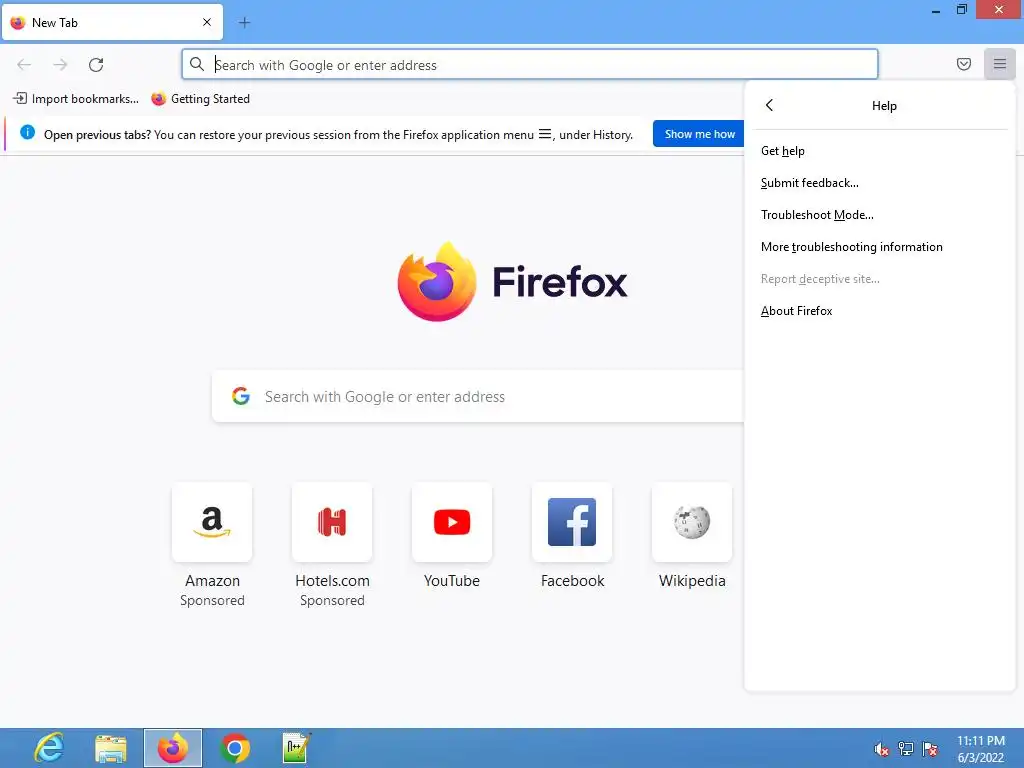Minimize the Firefox window
Screen dimensions: 1024x768
936,10
